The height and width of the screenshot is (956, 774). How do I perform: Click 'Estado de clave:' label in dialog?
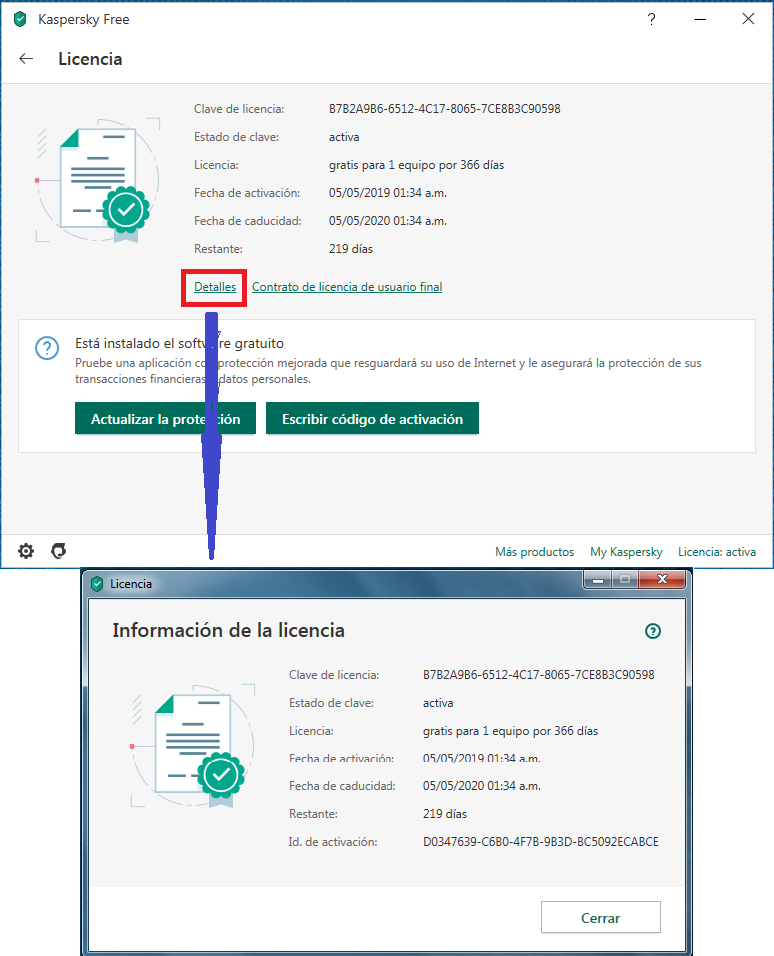[331, 702]
